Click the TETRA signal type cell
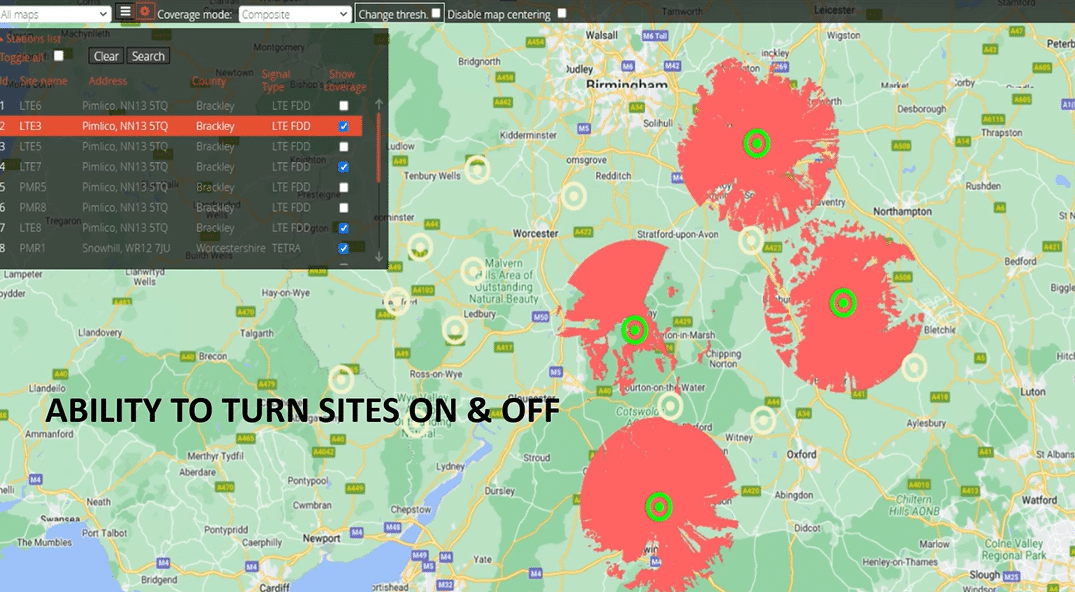This screenshot has width=1075, height=592. [286, 248]
